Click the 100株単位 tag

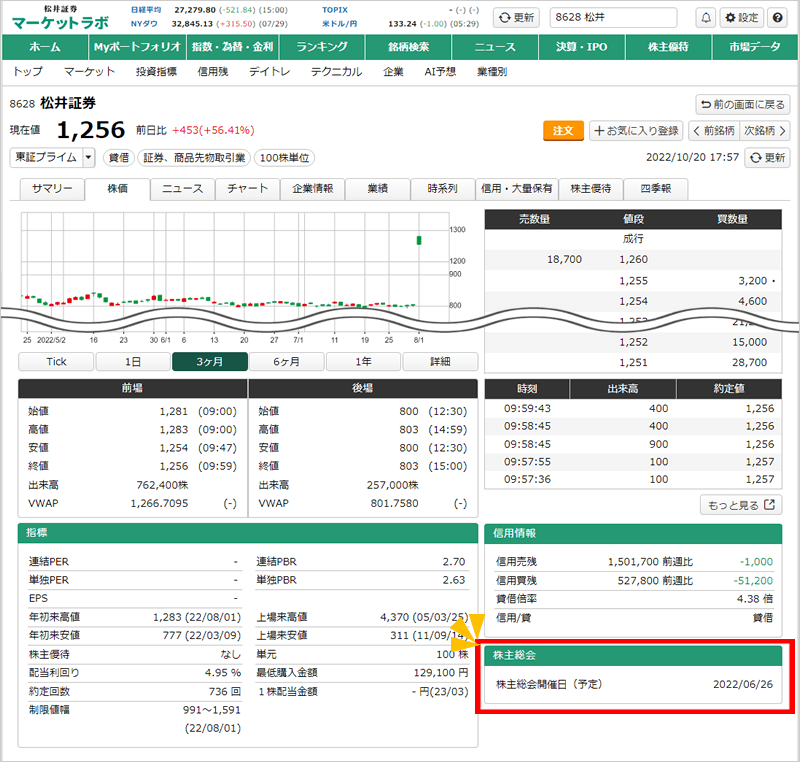[x=284, y=158]
